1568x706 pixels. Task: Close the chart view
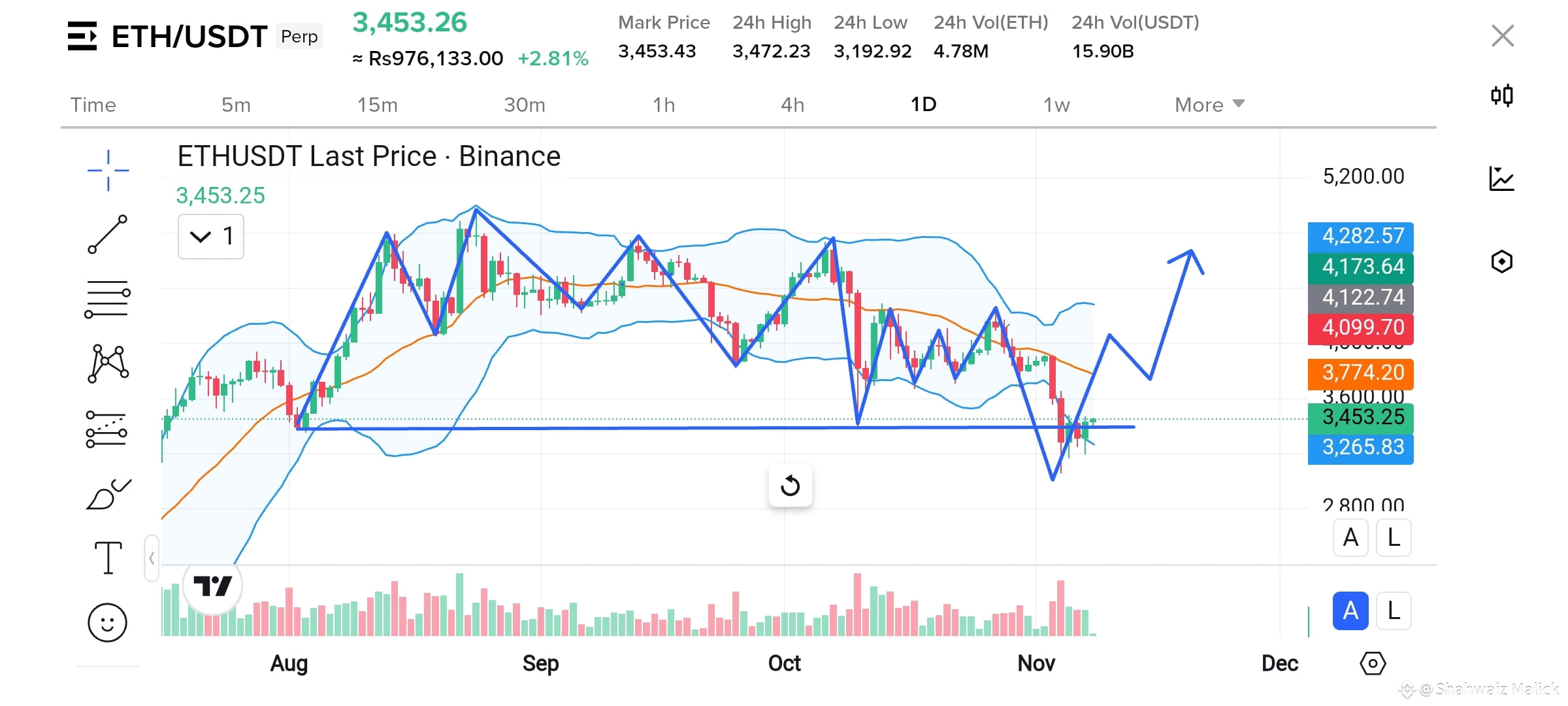1503,36
